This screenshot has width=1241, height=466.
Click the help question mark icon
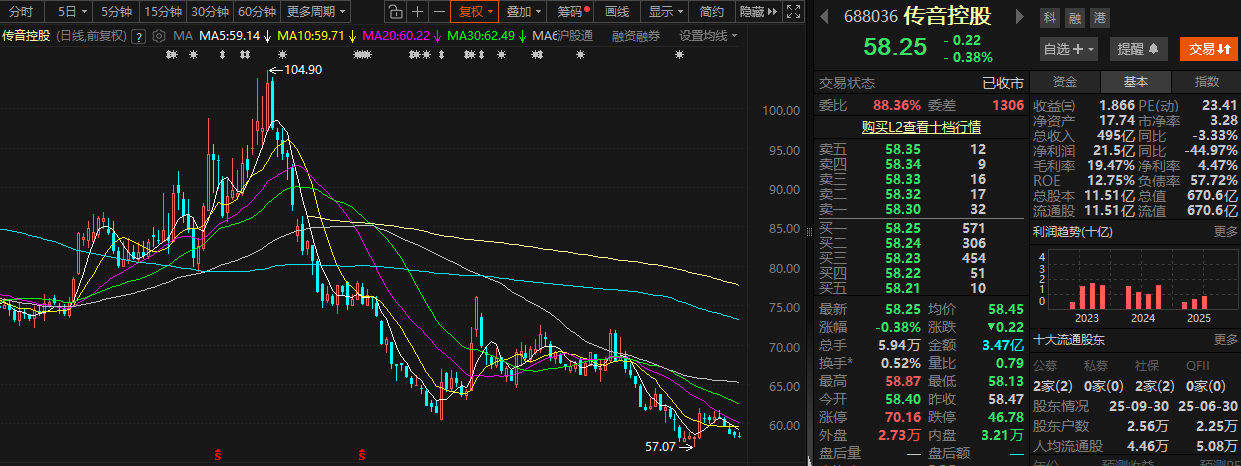point(139,36)
